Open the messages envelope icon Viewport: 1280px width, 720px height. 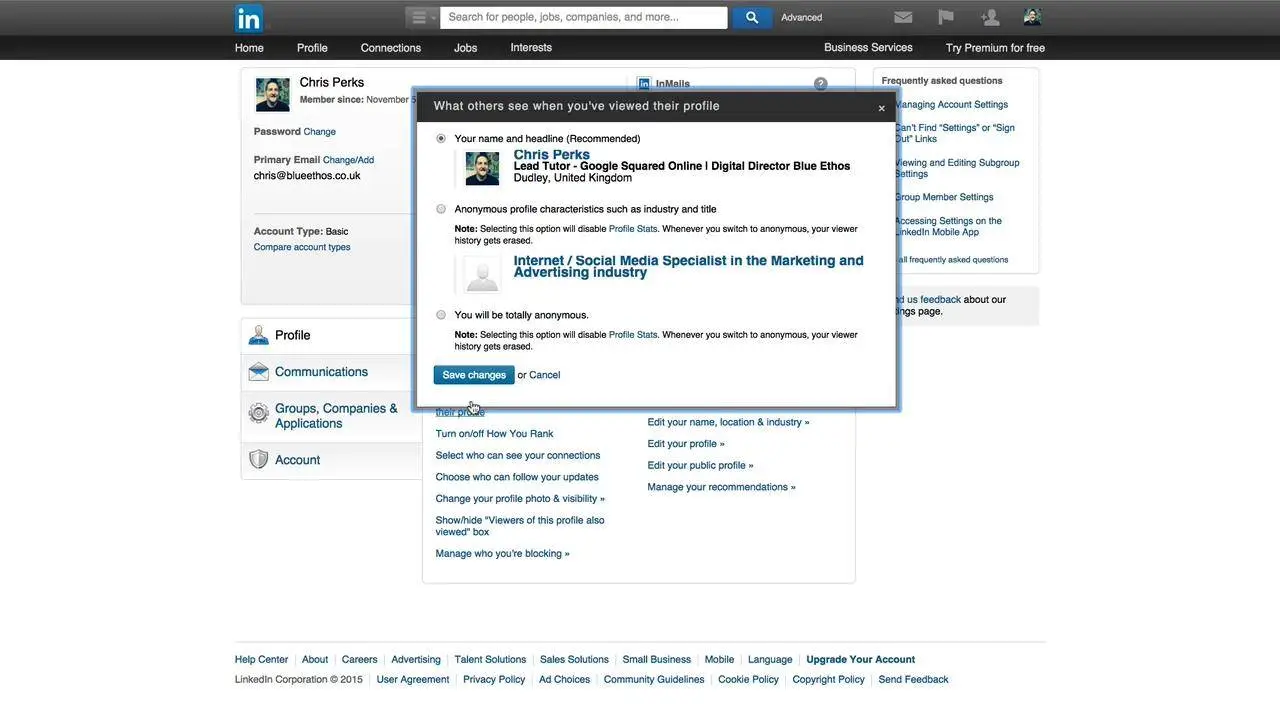coord(903,17)
